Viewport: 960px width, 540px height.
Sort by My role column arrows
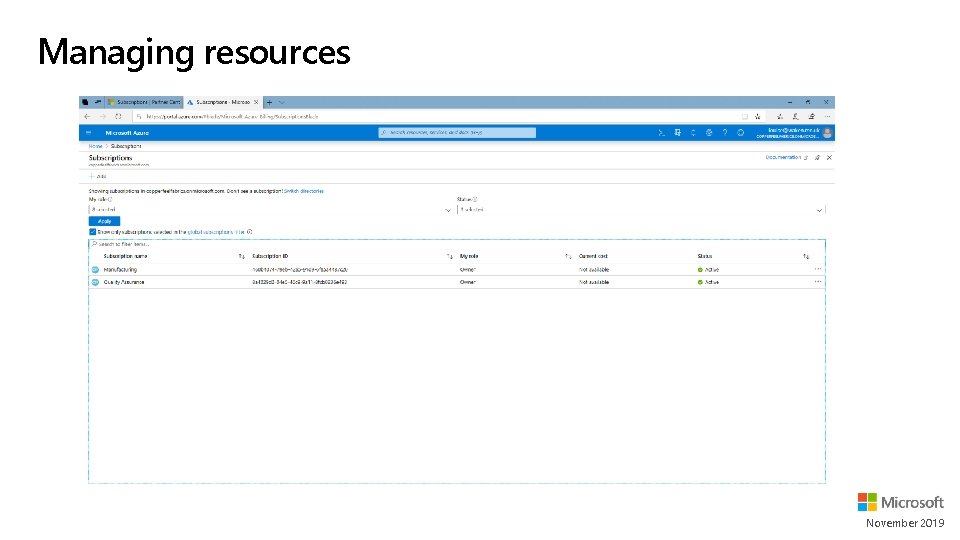tap(568, 257)
